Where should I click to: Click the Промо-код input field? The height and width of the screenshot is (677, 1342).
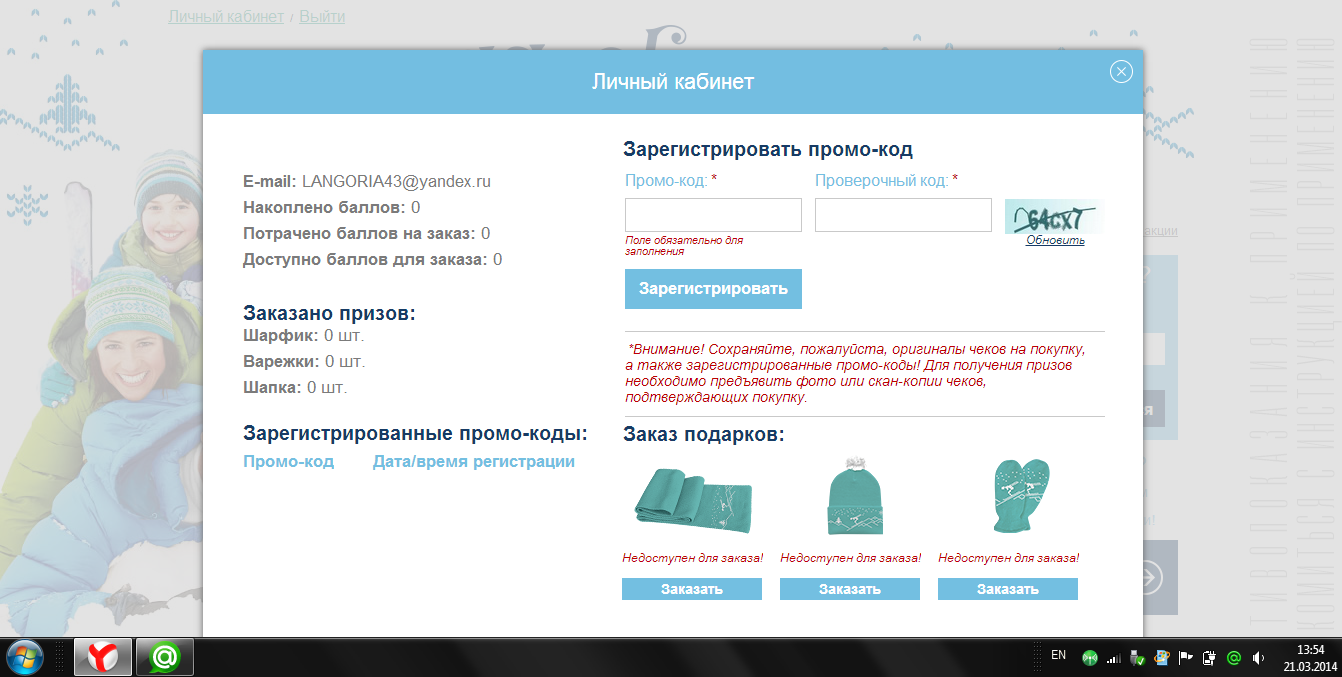click(713, 215)
